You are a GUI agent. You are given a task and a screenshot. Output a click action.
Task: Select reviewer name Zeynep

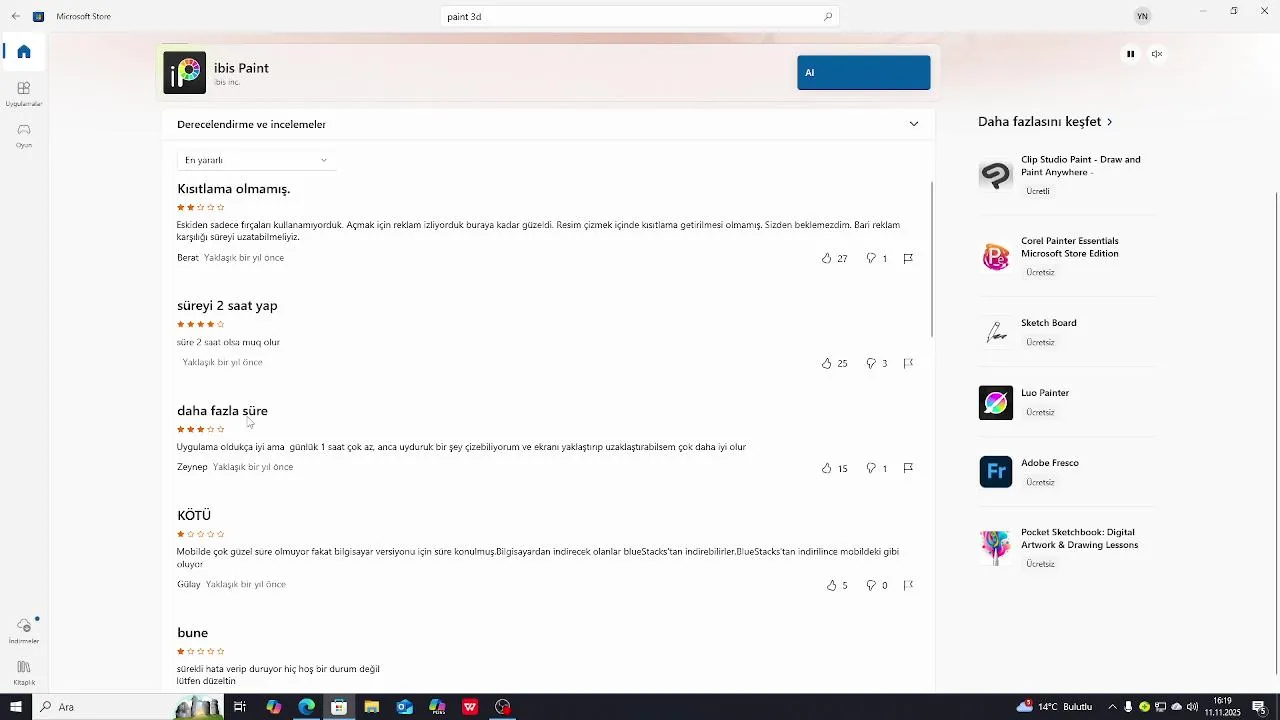click(192, 467)
